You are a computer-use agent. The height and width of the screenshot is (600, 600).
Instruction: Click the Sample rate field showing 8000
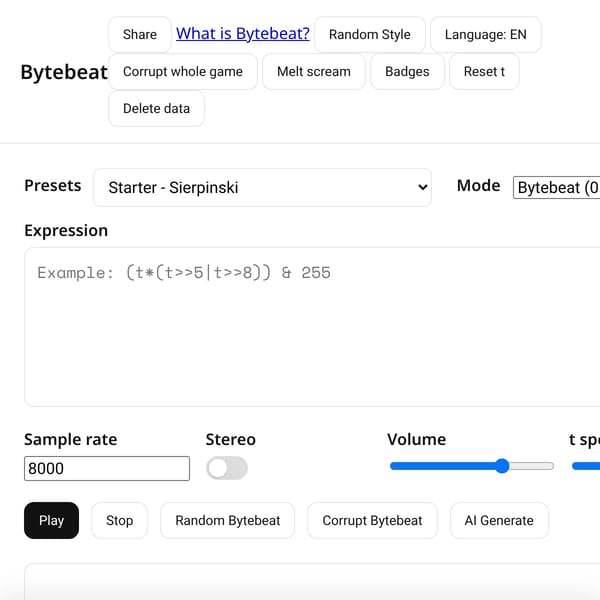[x=107, y=468]
